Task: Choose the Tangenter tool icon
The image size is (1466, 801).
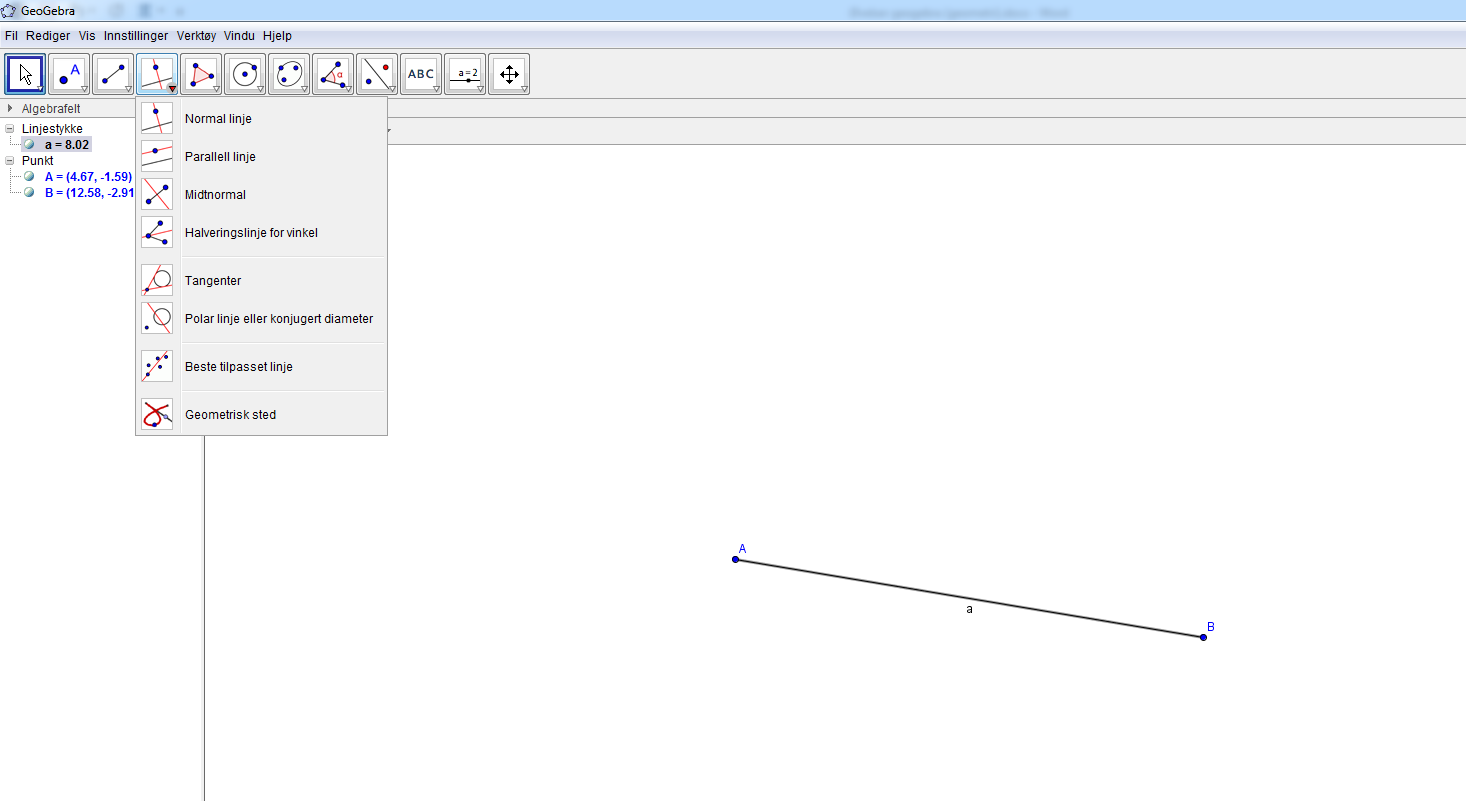Action: point(157,280)
